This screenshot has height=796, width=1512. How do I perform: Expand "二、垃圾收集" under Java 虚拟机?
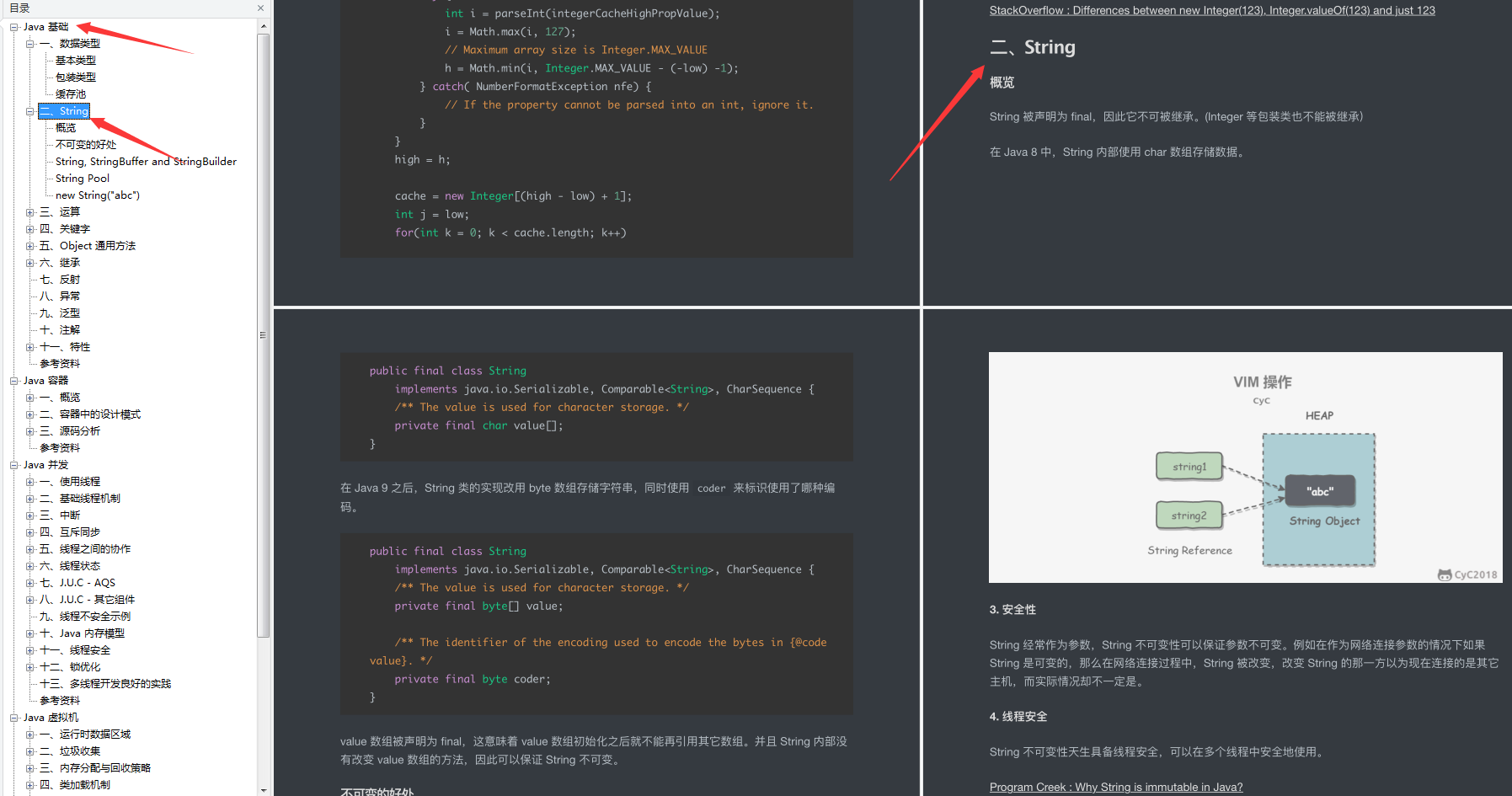(30, 751)
